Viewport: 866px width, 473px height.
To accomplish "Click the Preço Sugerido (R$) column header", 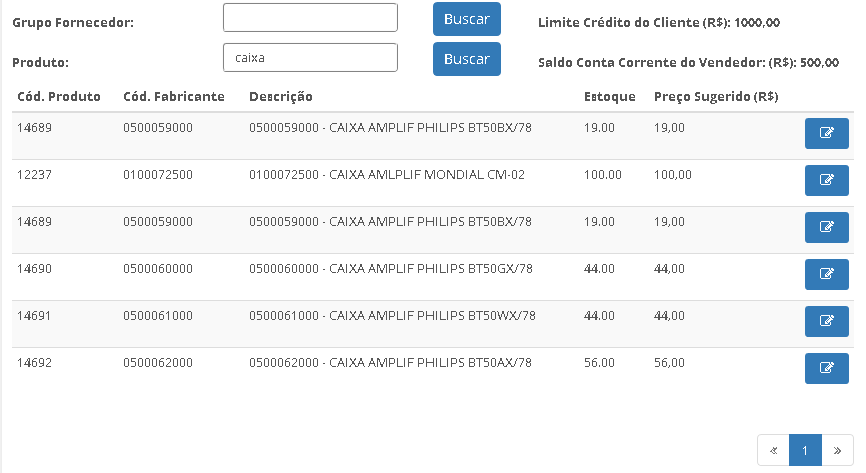I will (716, 97).
